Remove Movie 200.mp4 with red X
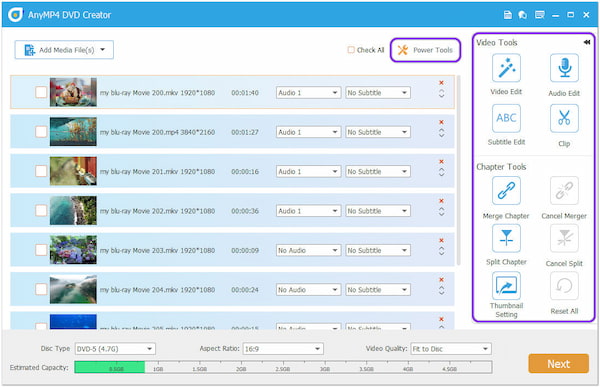 441,122
